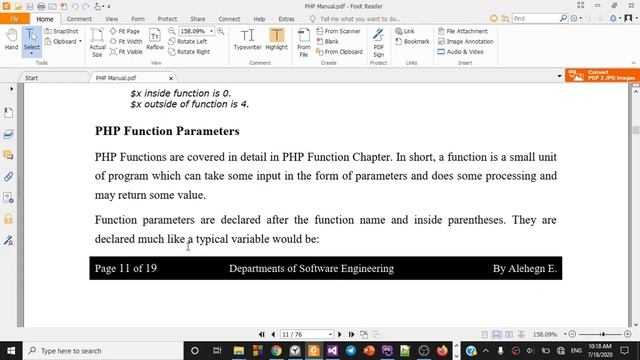Open the Comments side panel
The image size is (640, 360).
point(8,155)
